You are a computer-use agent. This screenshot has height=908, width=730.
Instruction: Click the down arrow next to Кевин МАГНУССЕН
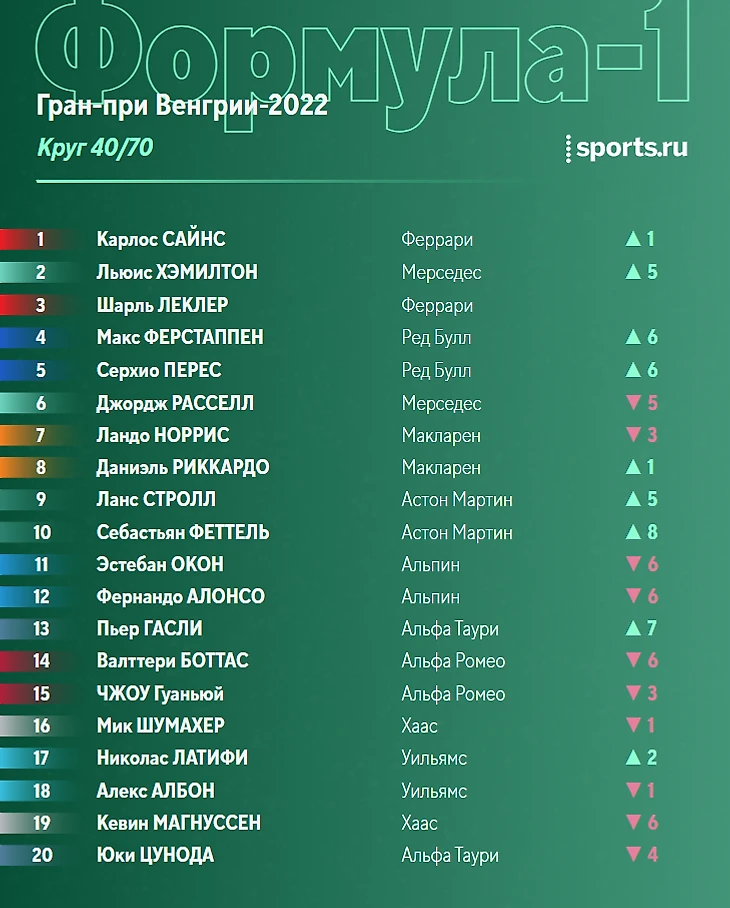point(633,822)
